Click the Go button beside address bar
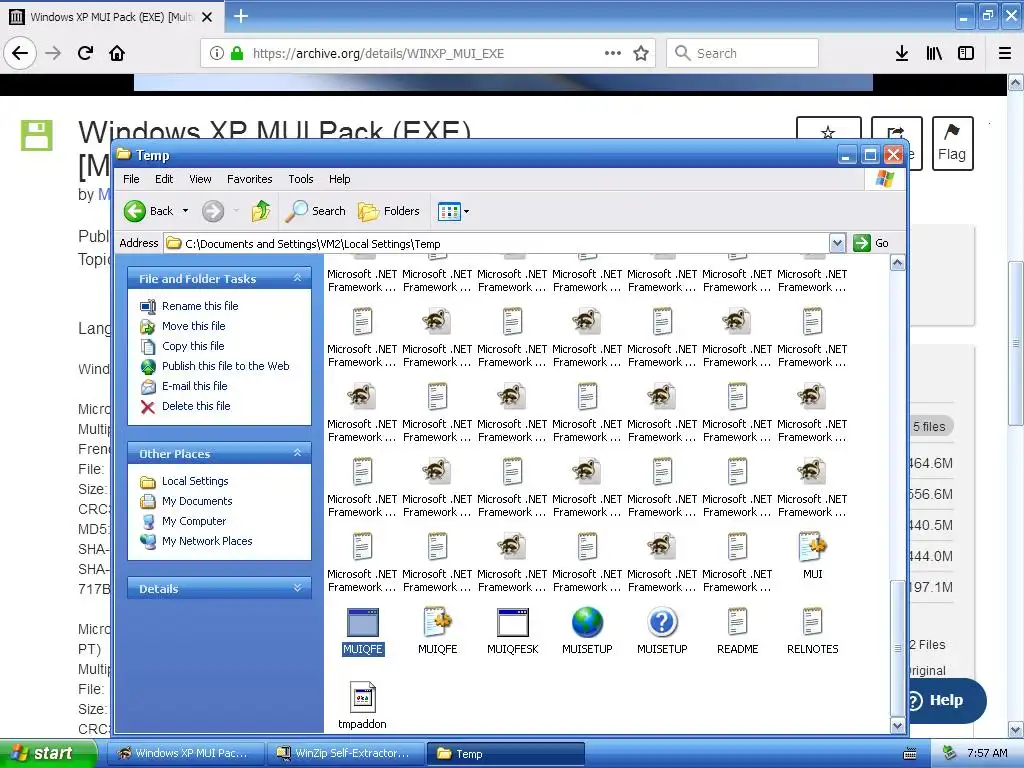This screenshot has width=1024, height=768. [x=872, y=243]
